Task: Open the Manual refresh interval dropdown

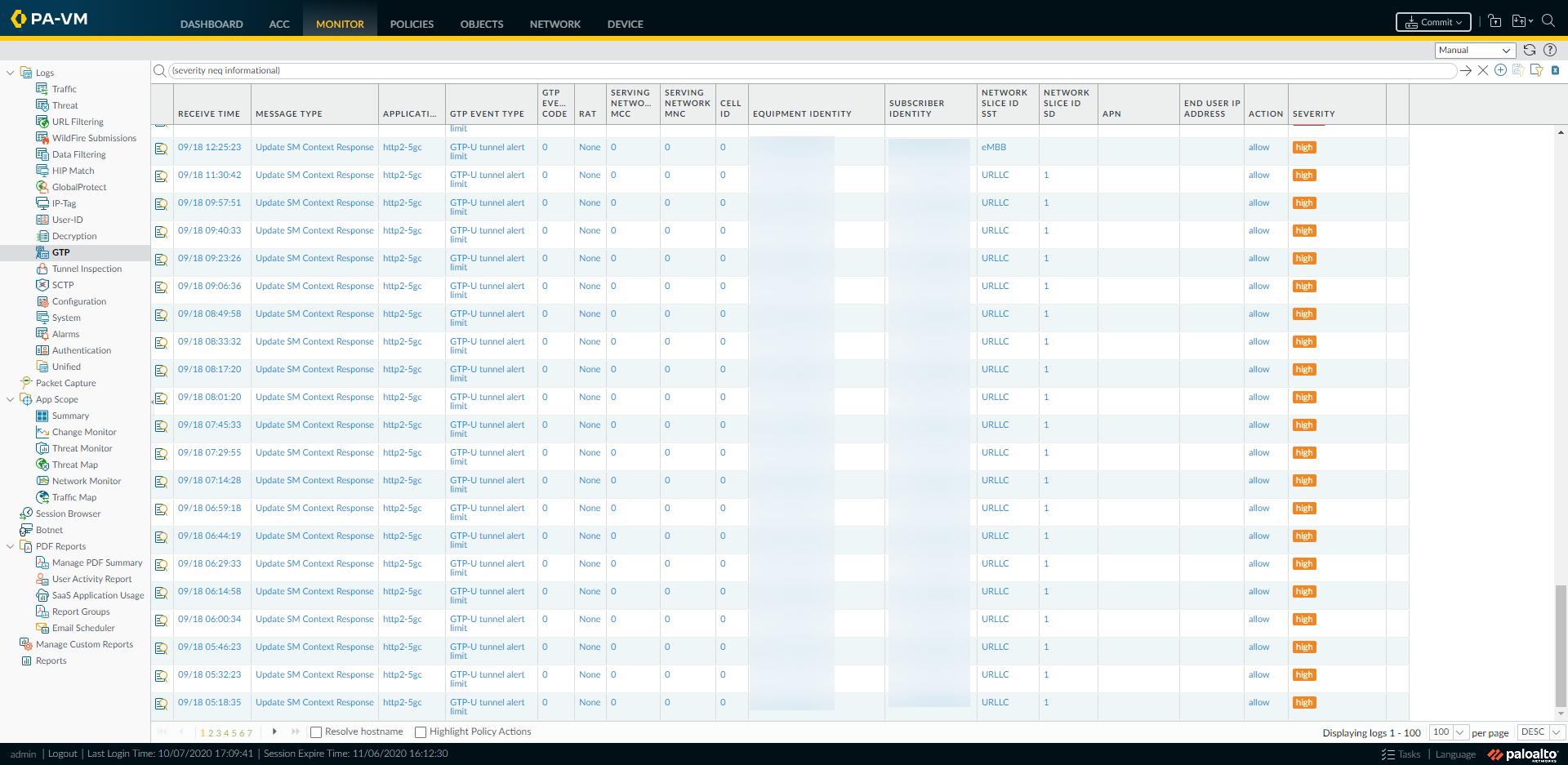Action: tap(1475, 50)
